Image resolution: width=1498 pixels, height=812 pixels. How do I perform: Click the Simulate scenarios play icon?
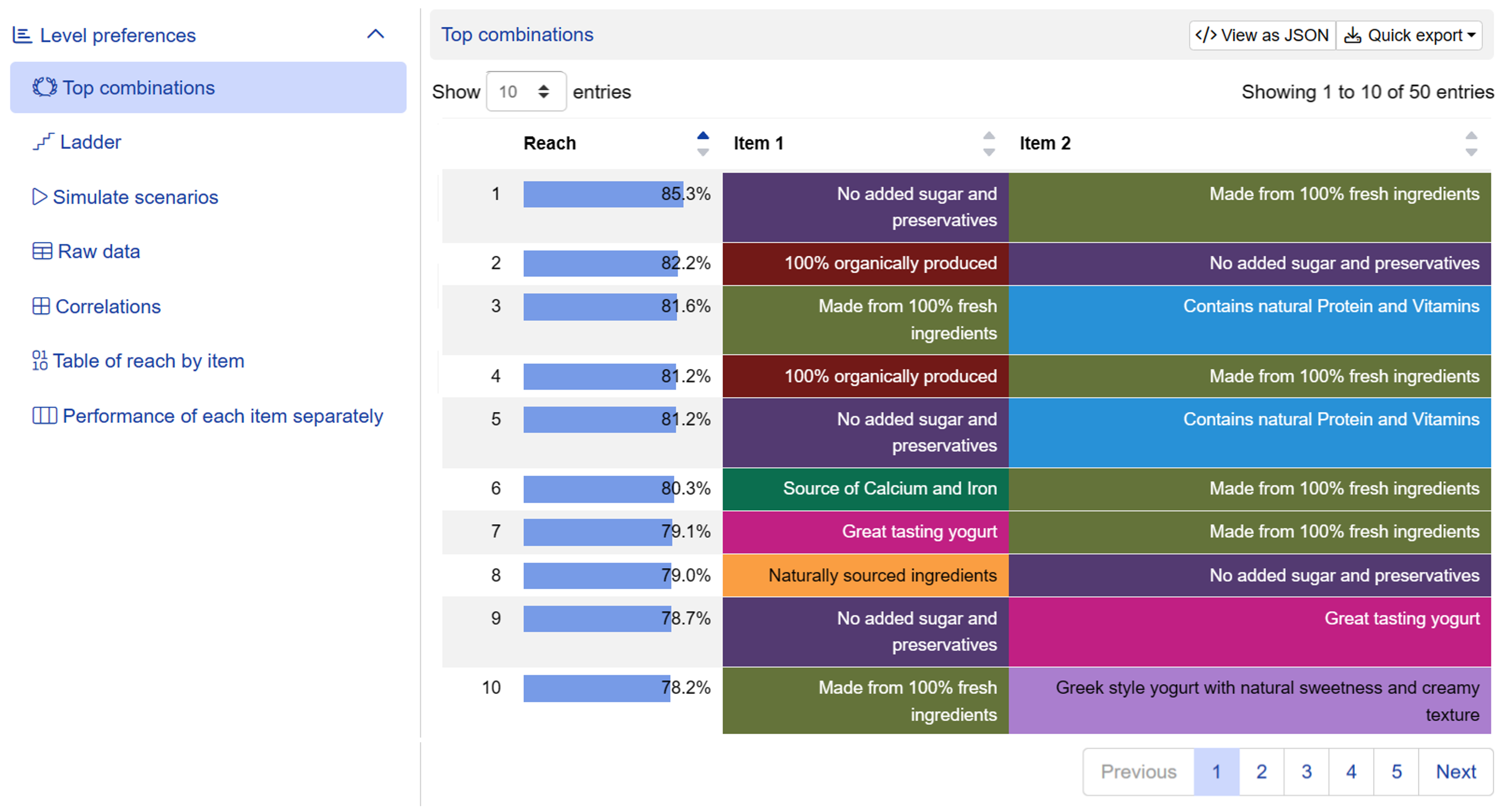pos(40,197)
